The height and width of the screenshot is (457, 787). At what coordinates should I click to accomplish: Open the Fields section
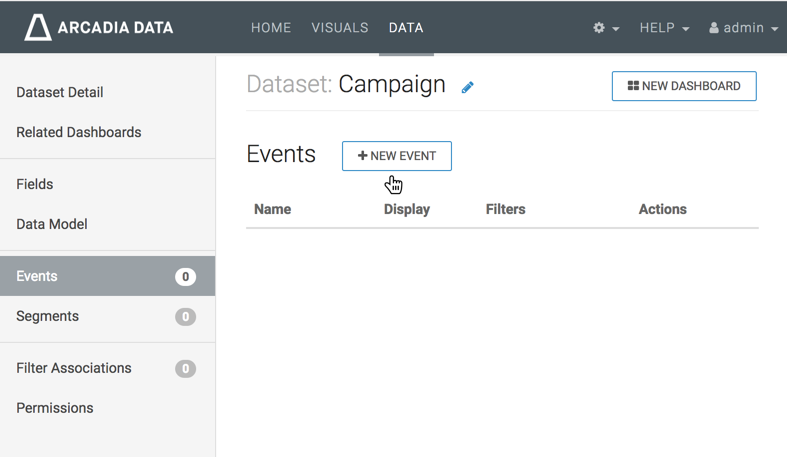point(35,184)
